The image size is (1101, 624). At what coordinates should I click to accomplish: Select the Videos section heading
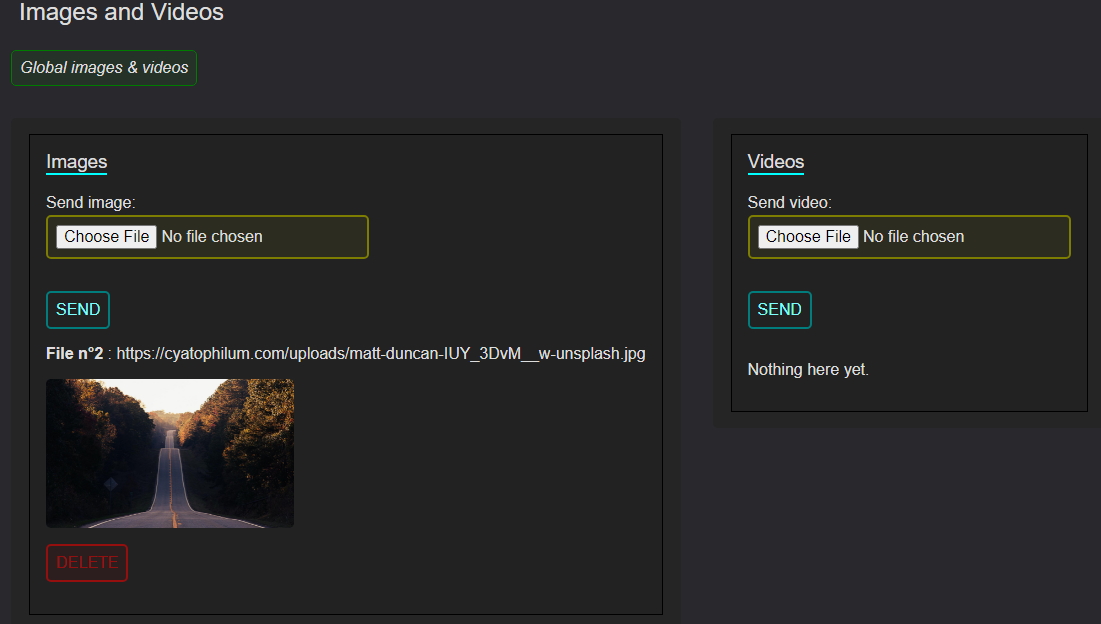775,162
